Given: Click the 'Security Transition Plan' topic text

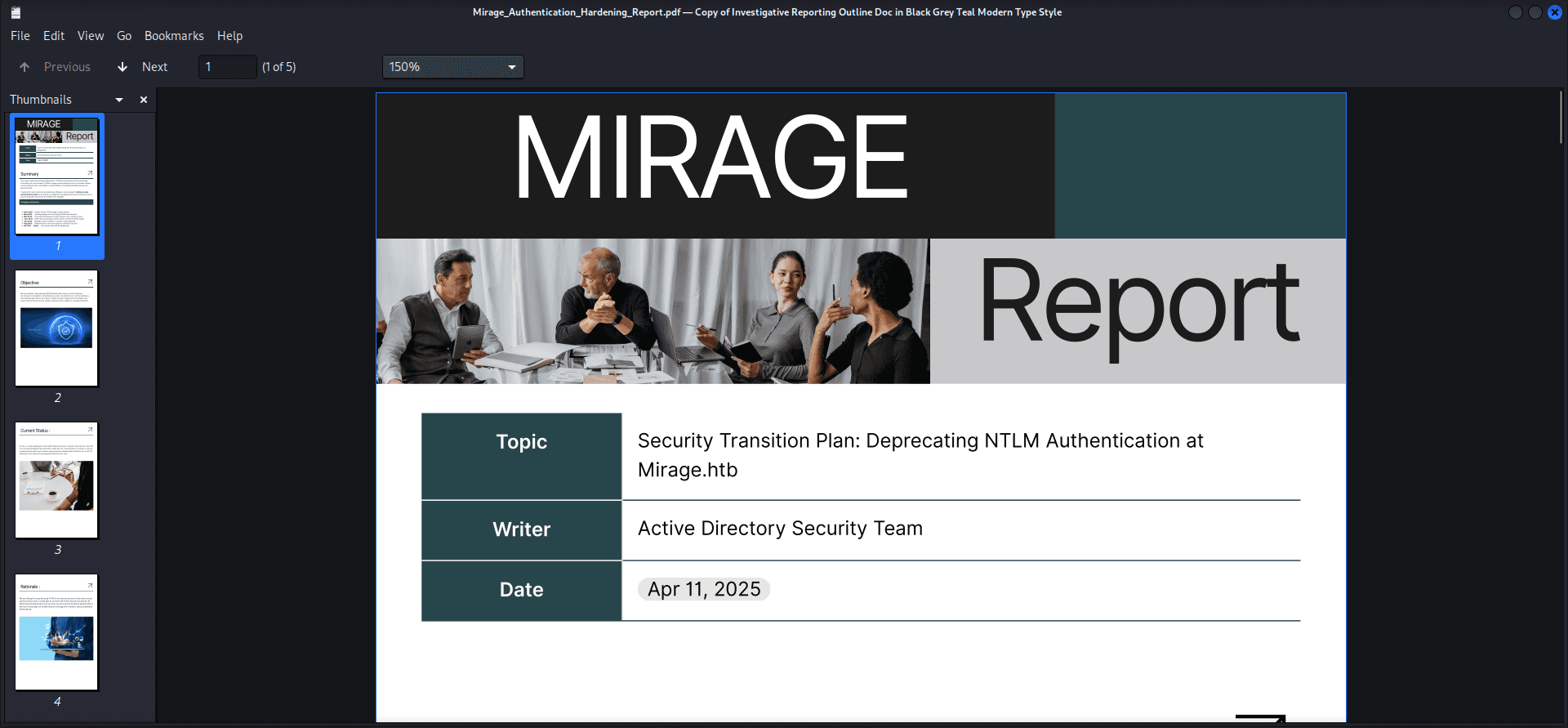Looking at the screenshot, I should click(920, 455).
